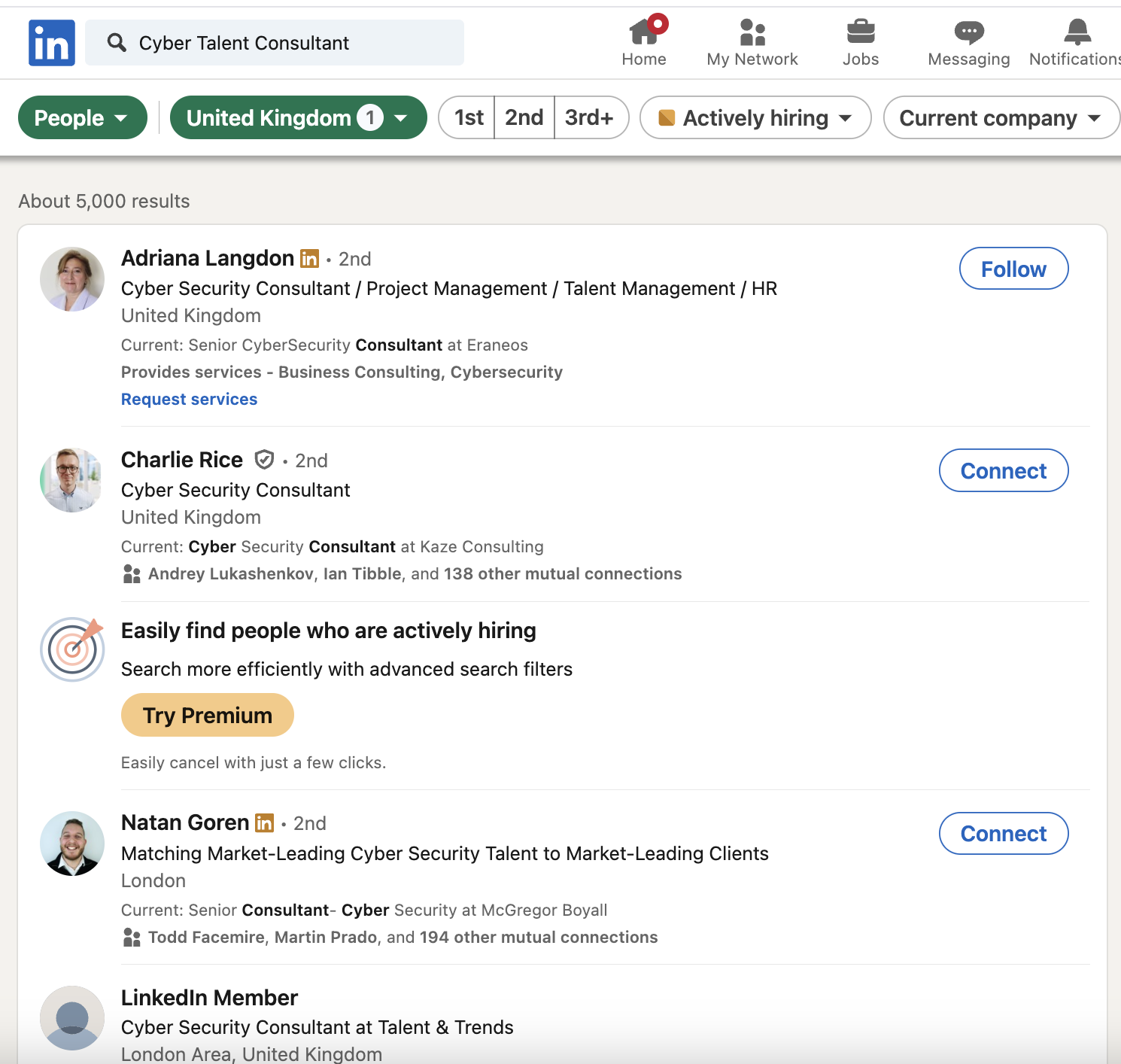Click the target icon beside hiring promo

pos(72,649)
